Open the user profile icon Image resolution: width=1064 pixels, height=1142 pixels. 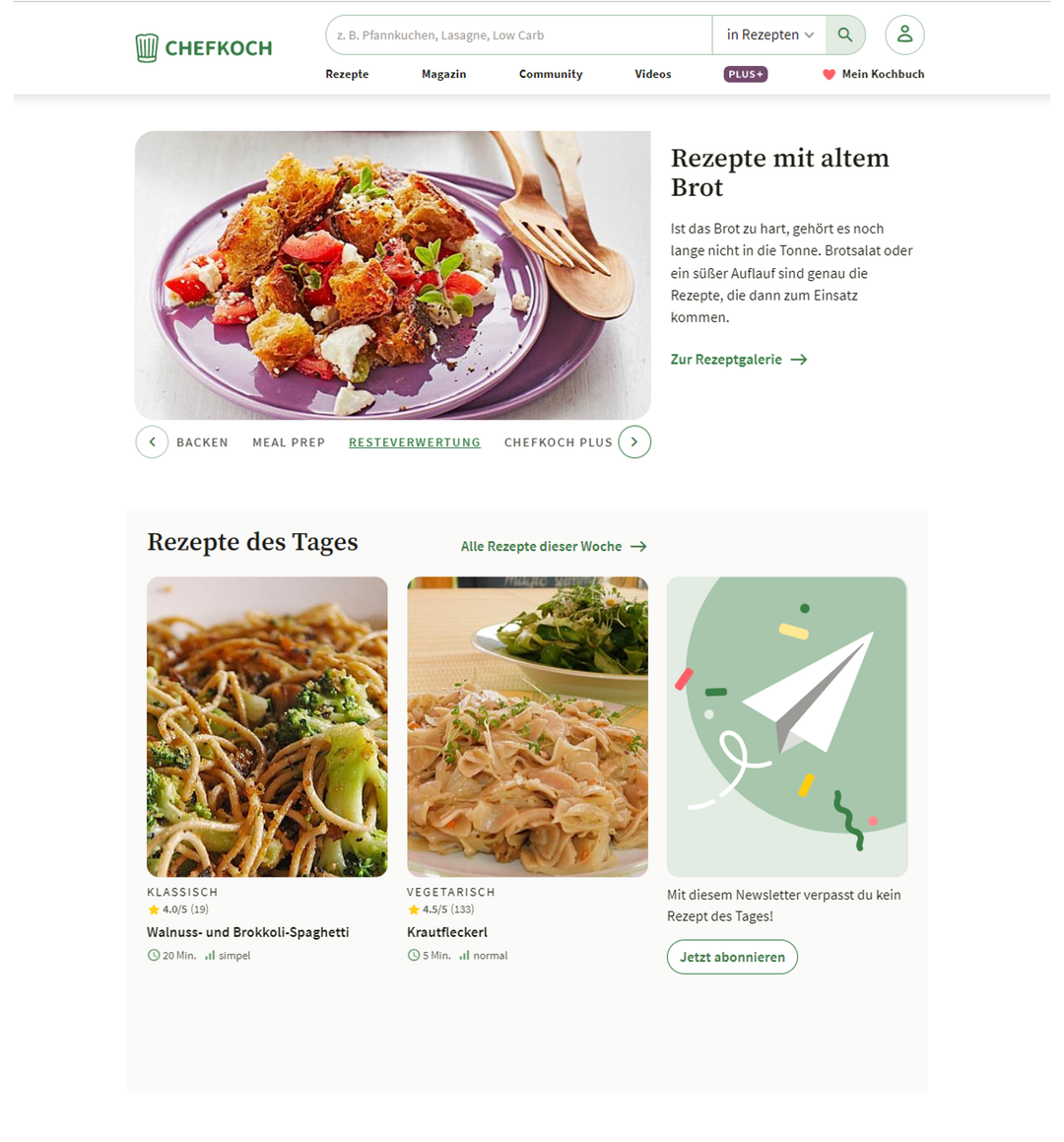pos(904,34)
